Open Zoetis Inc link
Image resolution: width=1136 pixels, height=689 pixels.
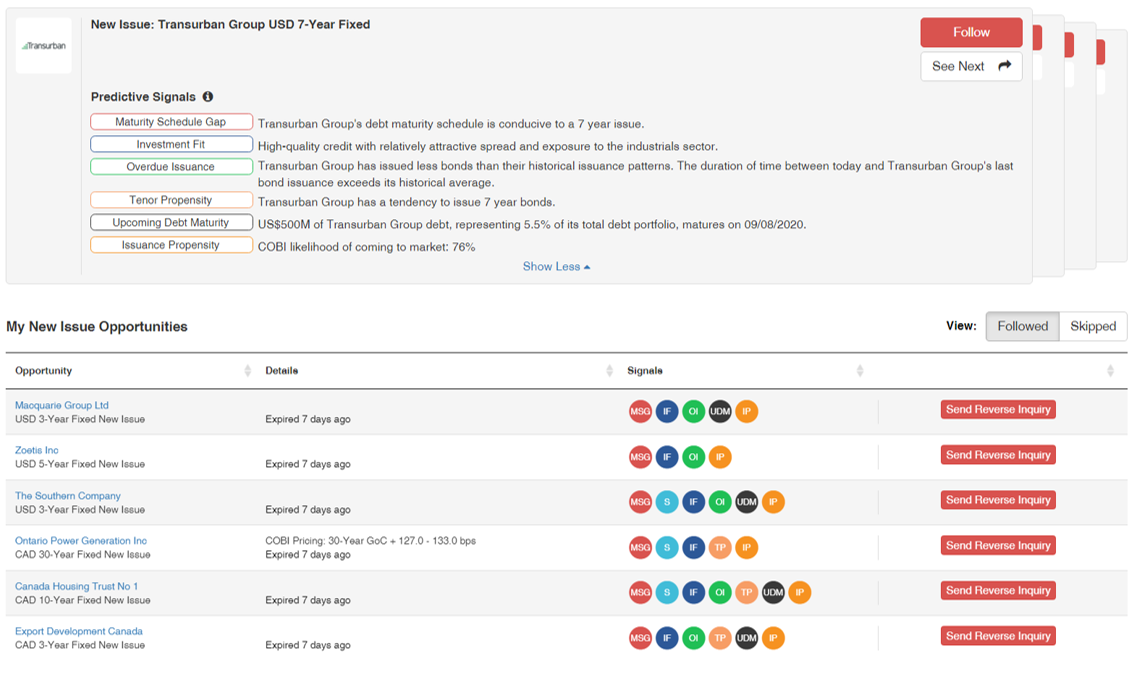[37, 450]
